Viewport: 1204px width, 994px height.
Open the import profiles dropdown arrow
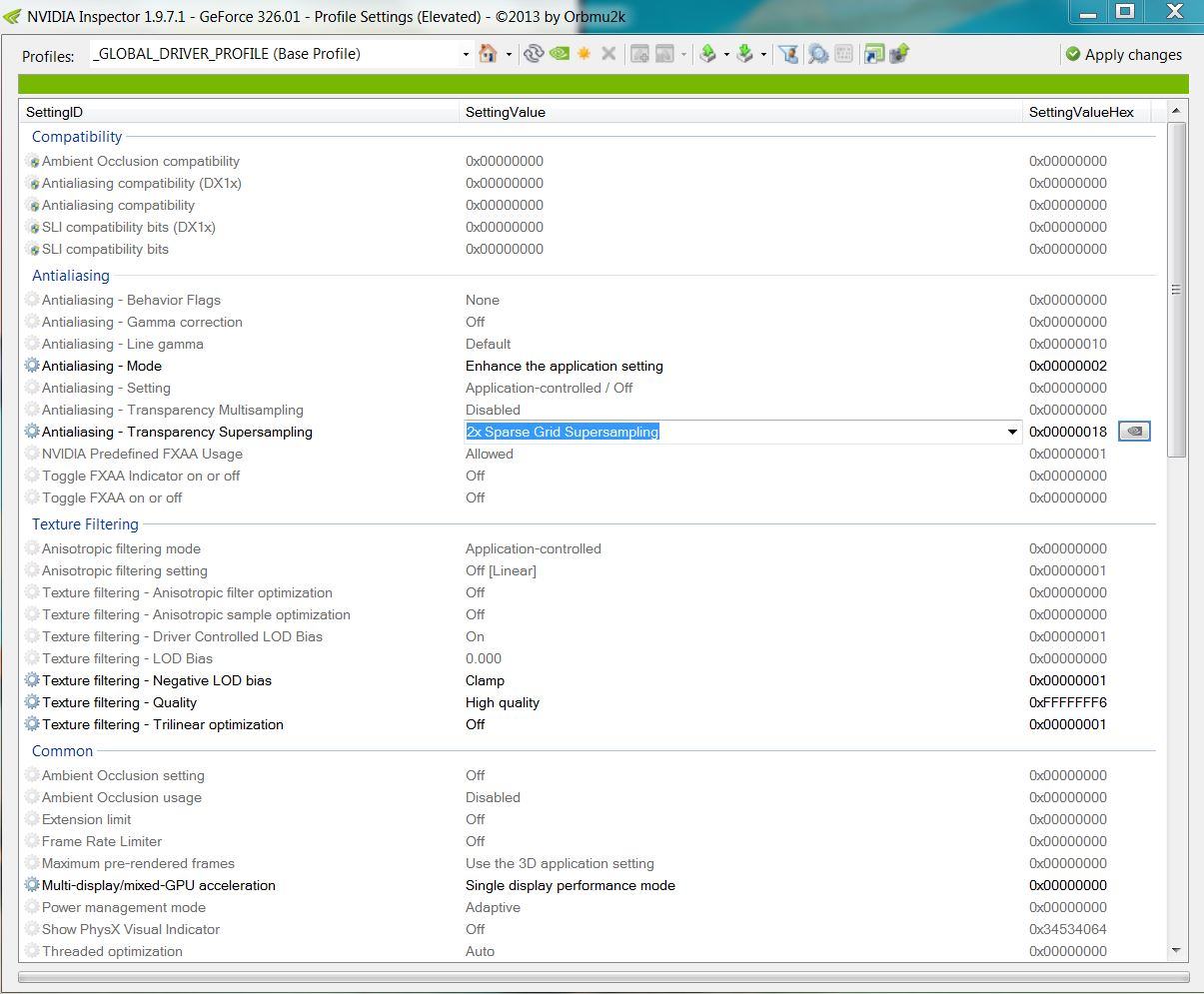[x=763, y=55]
